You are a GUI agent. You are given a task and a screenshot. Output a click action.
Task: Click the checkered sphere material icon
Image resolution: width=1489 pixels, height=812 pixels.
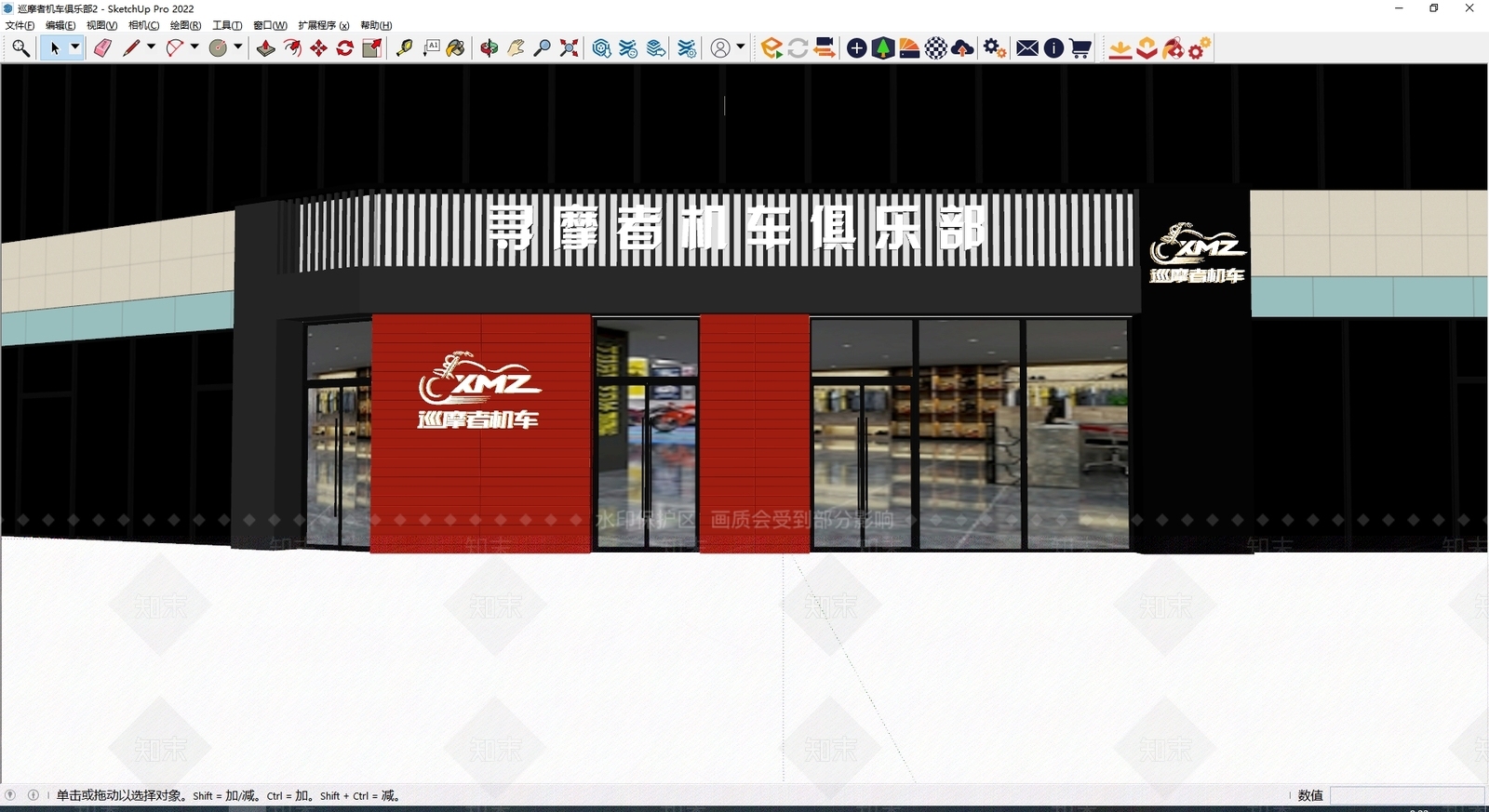[x=936, y=48]
